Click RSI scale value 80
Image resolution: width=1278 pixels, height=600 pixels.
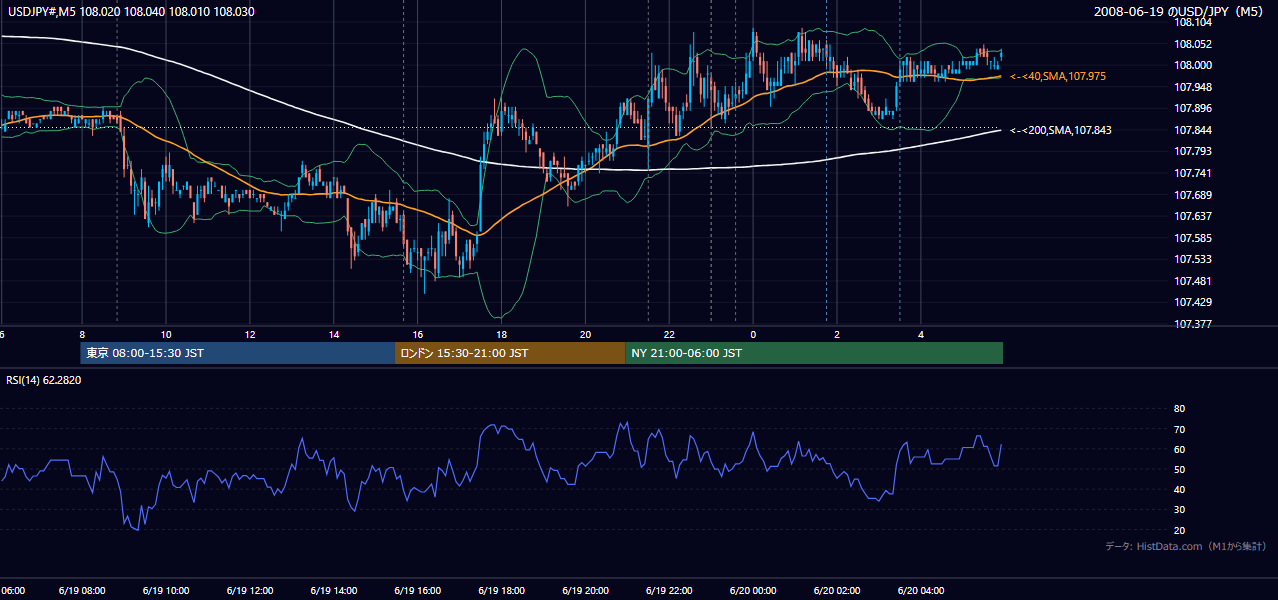tap(1179, 409)
